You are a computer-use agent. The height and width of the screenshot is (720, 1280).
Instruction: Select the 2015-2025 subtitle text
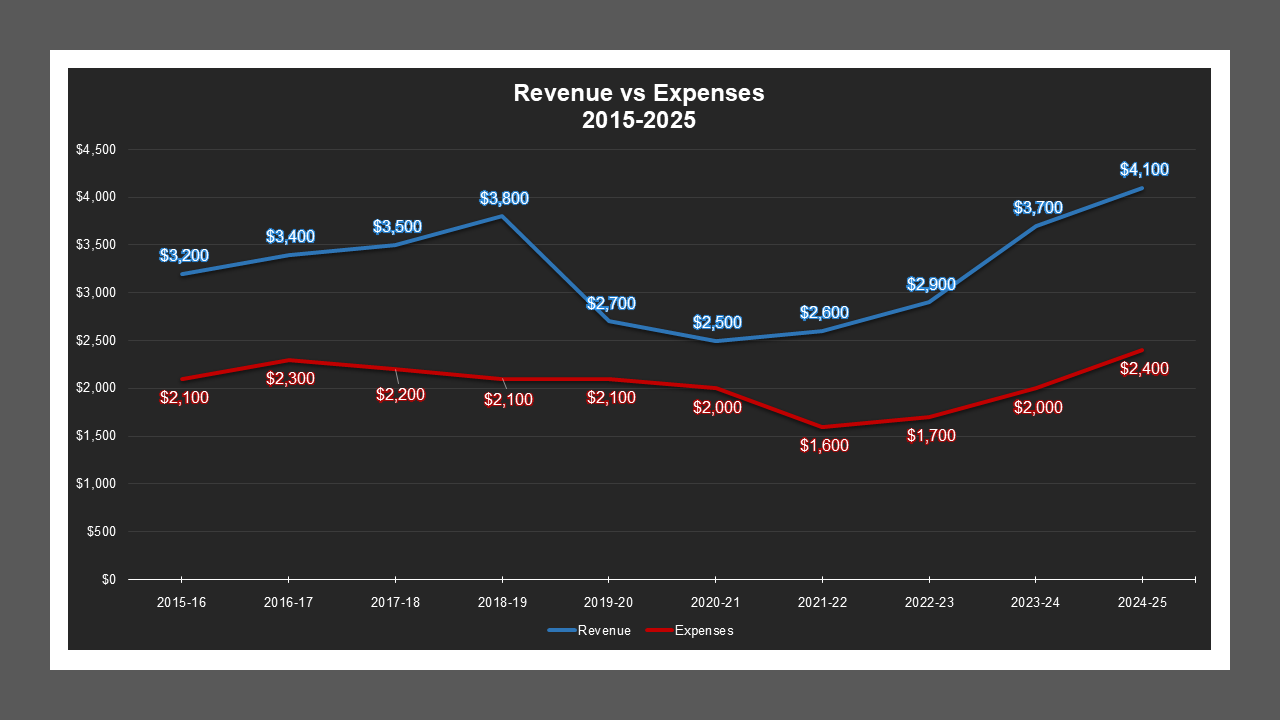[638, 119]
